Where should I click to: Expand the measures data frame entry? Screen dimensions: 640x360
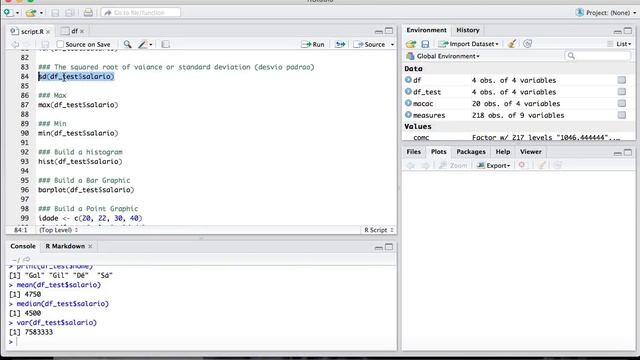point(408,115)
